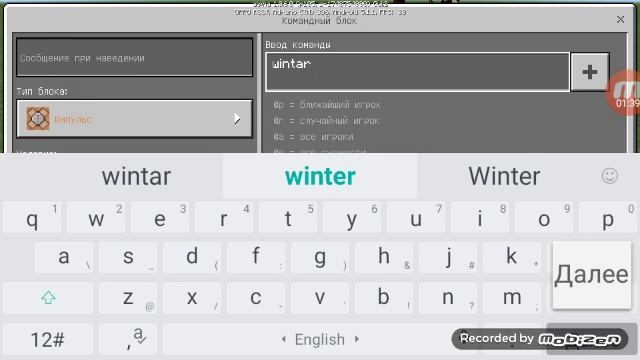
Task: Click the left arrow beside English
Action: [284, 339]
